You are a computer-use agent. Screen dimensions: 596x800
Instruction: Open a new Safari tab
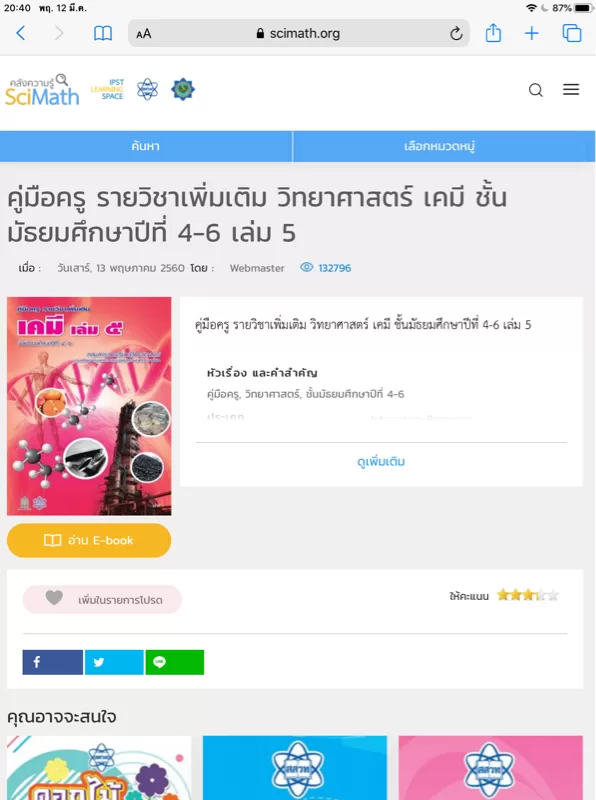click(532, 34)
